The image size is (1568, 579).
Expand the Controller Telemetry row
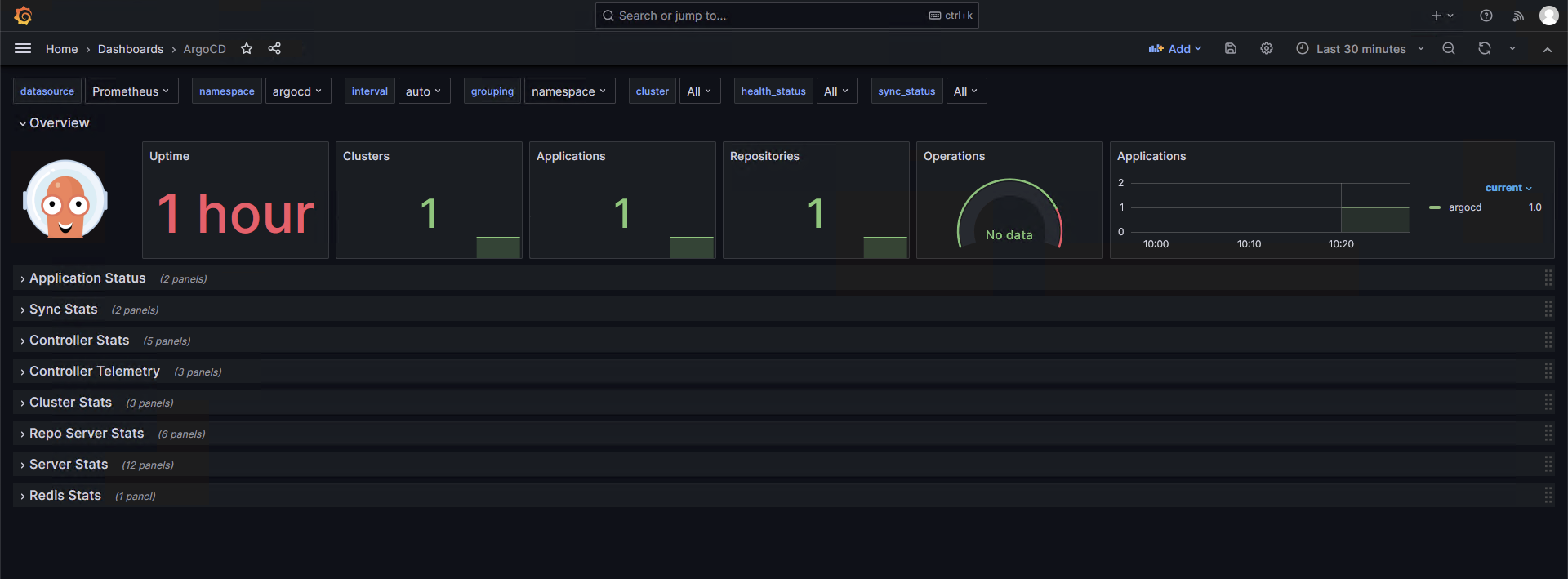point(89,372)
